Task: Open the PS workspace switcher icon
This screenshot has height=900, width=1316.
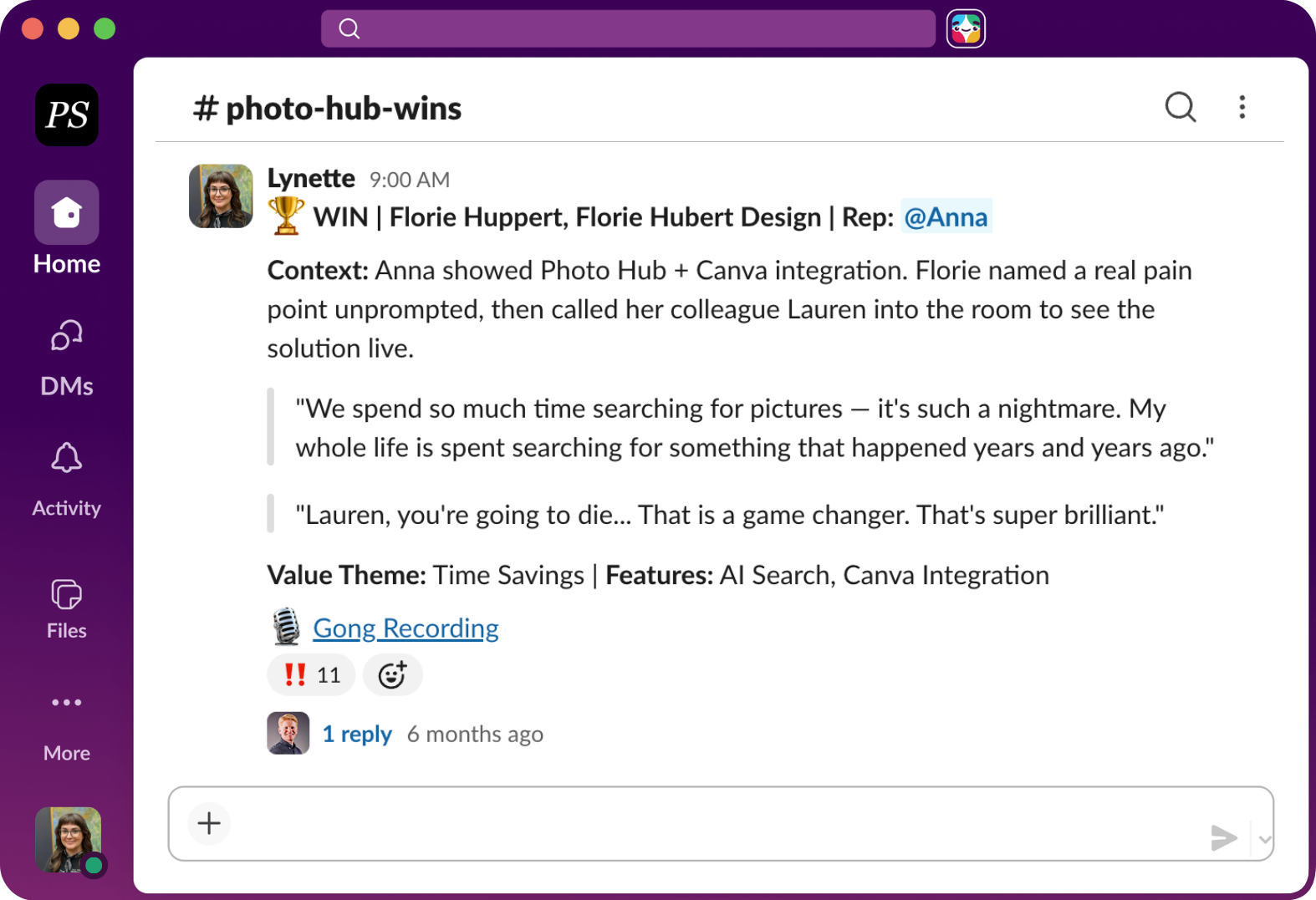Action: click(x=67, y=114)
